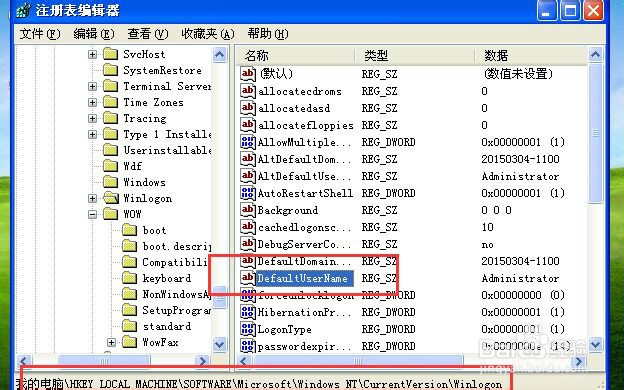Viewport: 624px width, 390px height.
Task: Select the NonWindowsApp key in tree
Action: (x=176, y=294)
